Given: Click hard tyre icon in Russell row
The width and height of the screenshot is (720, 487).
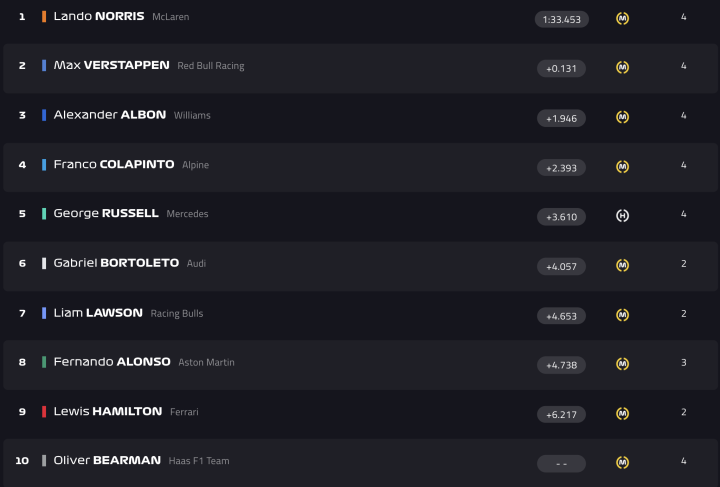Looking at the screenshot, I should point(622,216).
